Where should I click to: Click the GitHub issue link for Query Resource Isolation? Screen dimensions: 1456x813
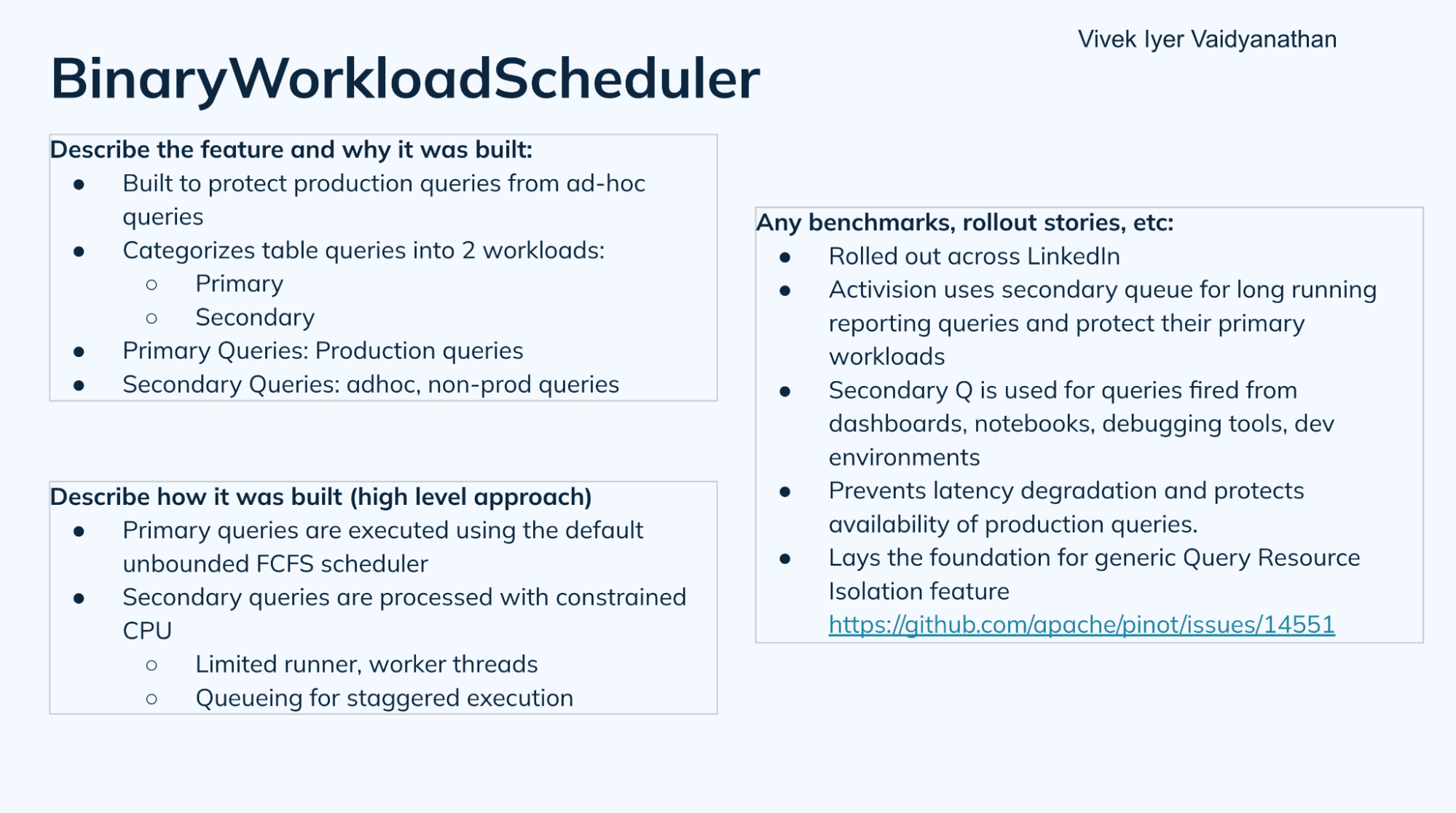(x=1080, y=625)
